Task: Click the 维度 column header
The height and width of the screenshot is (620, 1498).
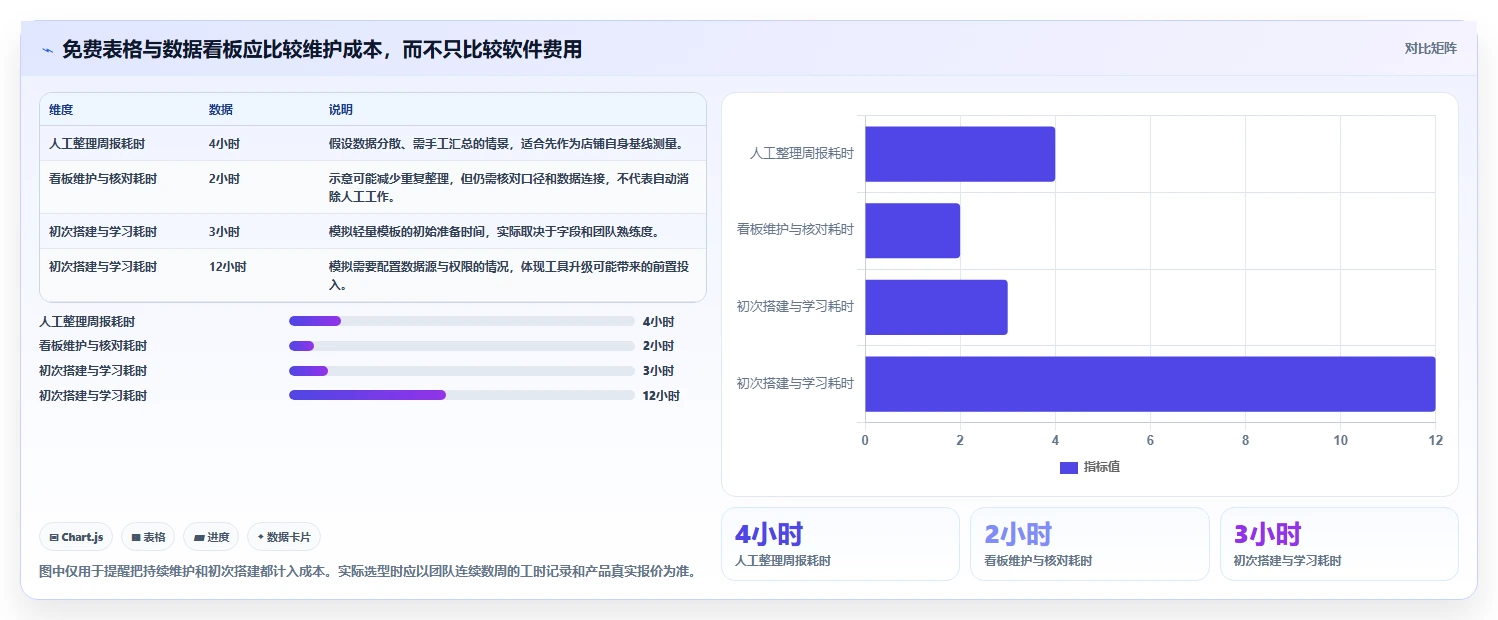Action: (x=61, y=110)
